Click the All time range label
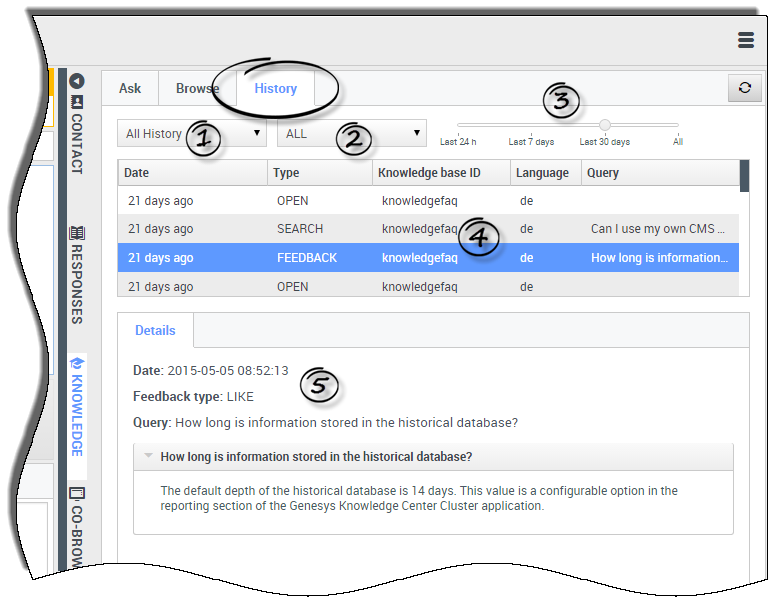Image resolution: width=768 pixels, height=597 pixels. point(678,141)
